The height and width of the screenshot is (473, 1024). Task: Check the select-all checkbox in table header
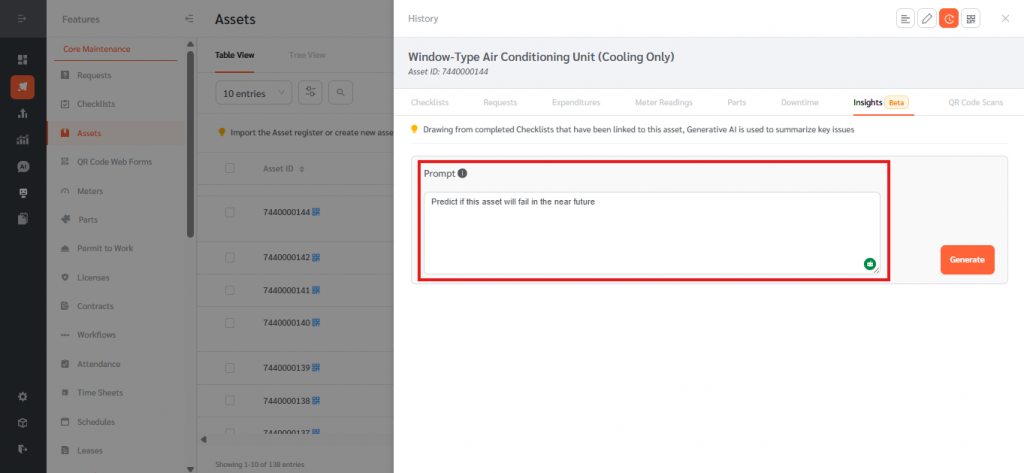tap(230, 168)
